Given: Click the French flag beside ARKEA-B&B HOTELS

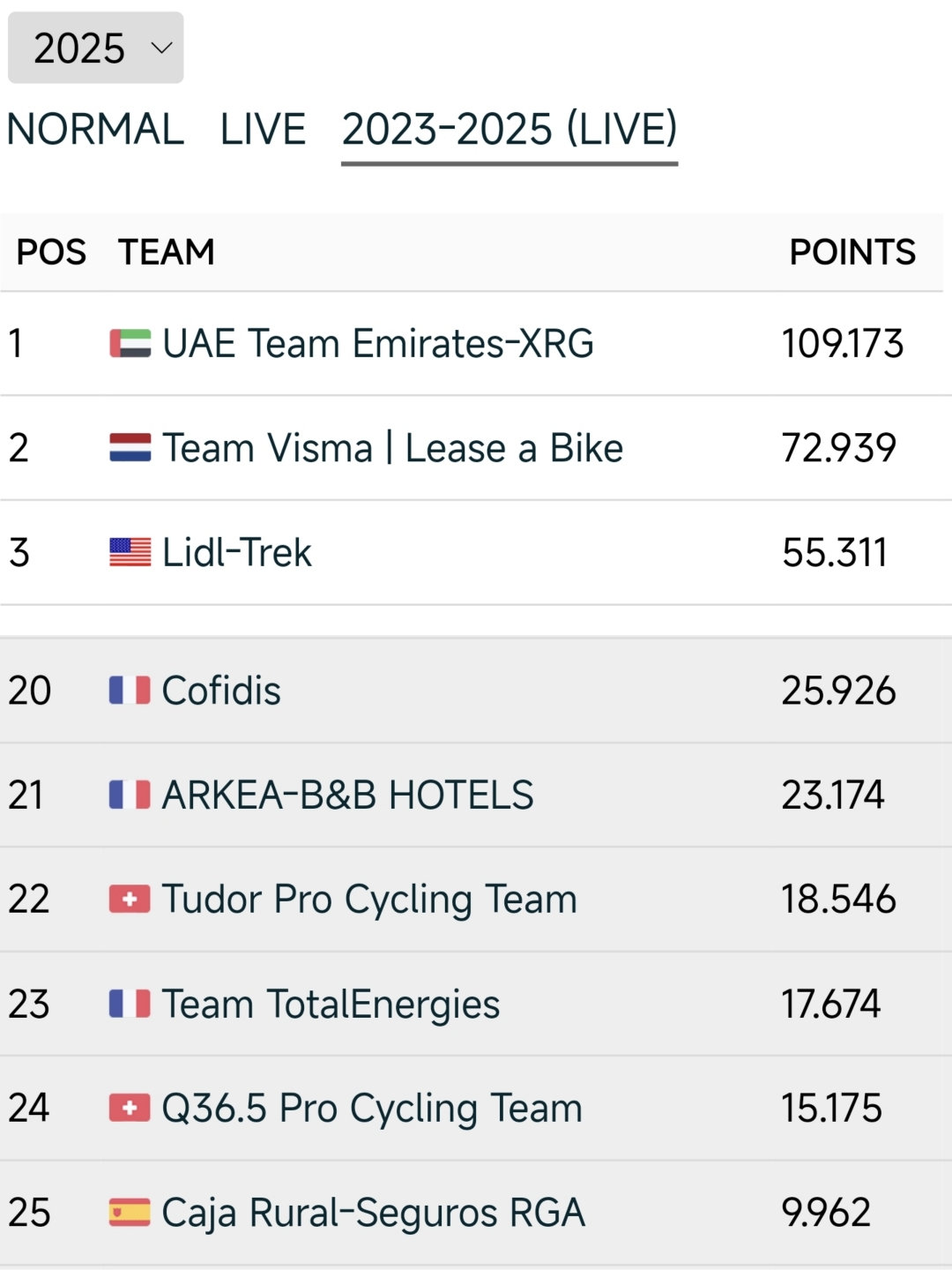Looking at the screenshot, I should click(130, 795).
